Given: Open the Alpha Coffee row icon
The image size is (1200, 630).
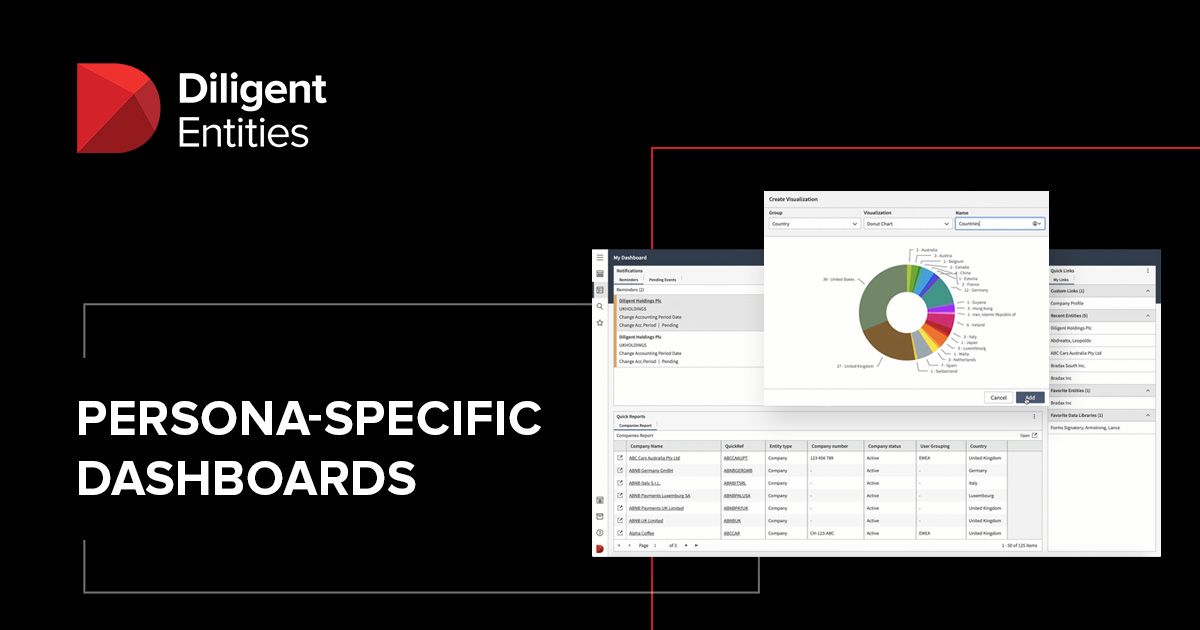Looking at the screenshot, I should tap(620, 533).
